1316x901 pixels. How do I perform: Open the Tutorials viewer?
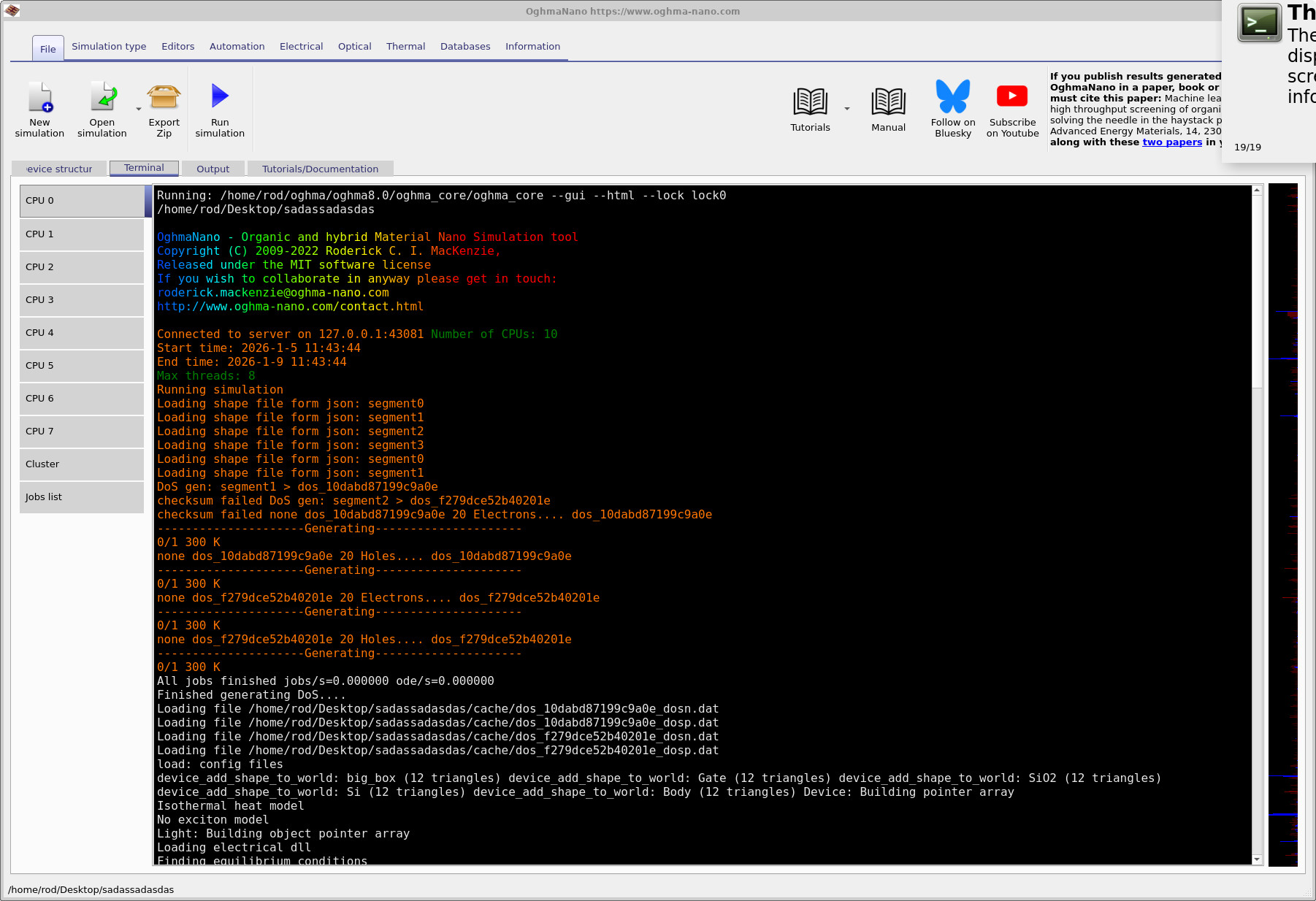(809, 110)
